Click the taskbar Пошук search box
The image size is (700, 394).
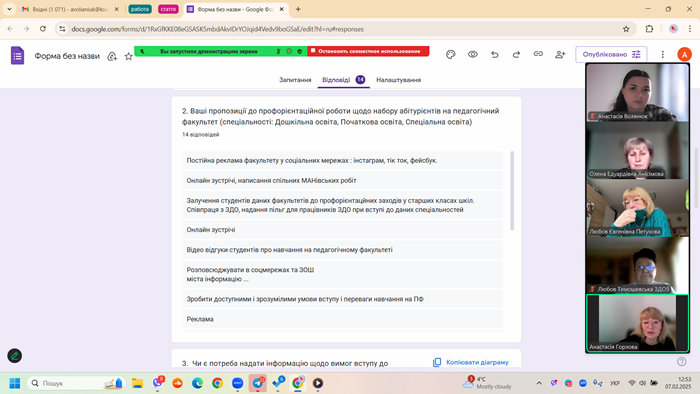click(x=76, y=383)
